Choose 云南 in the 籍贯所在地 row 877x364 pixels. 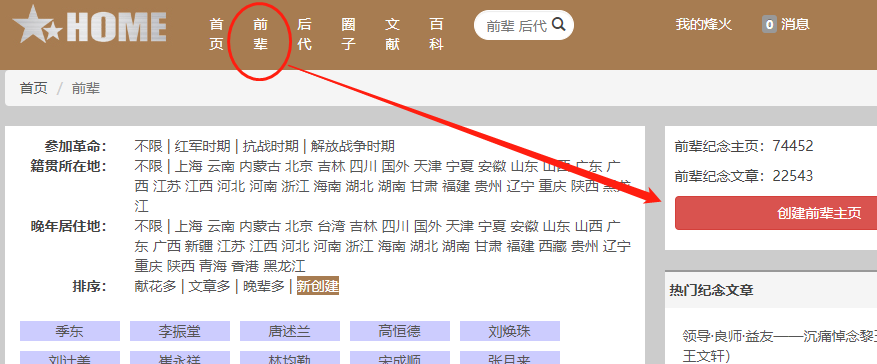coord(221,166)
